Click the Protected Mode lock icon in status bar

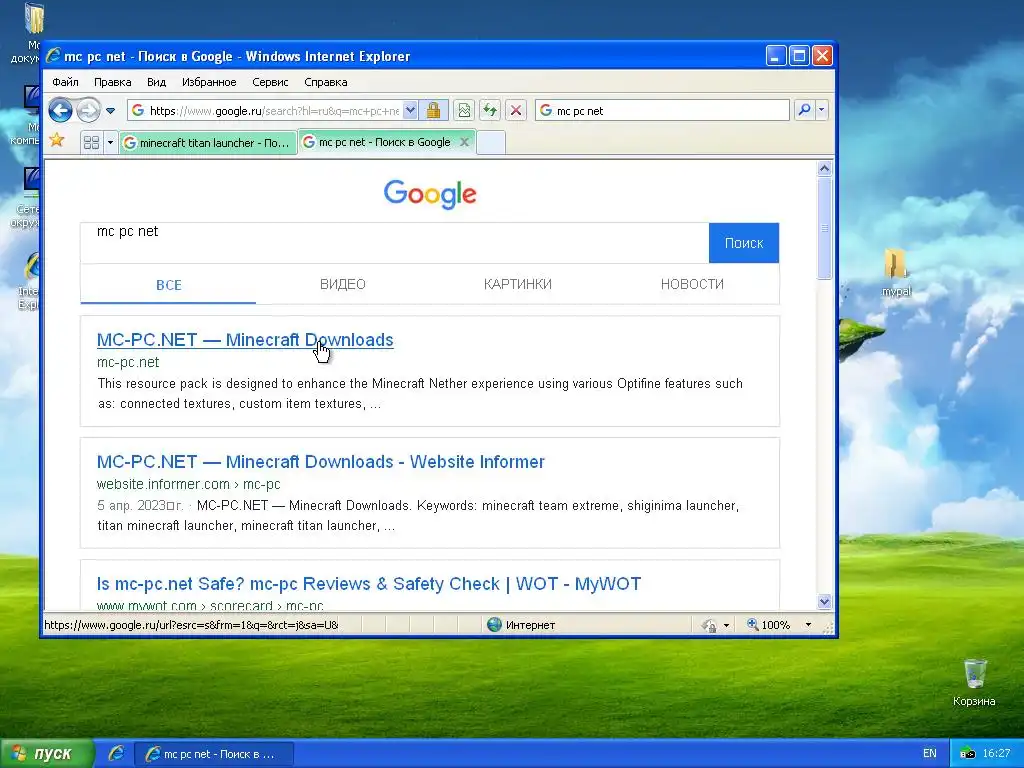pos(709,625)
